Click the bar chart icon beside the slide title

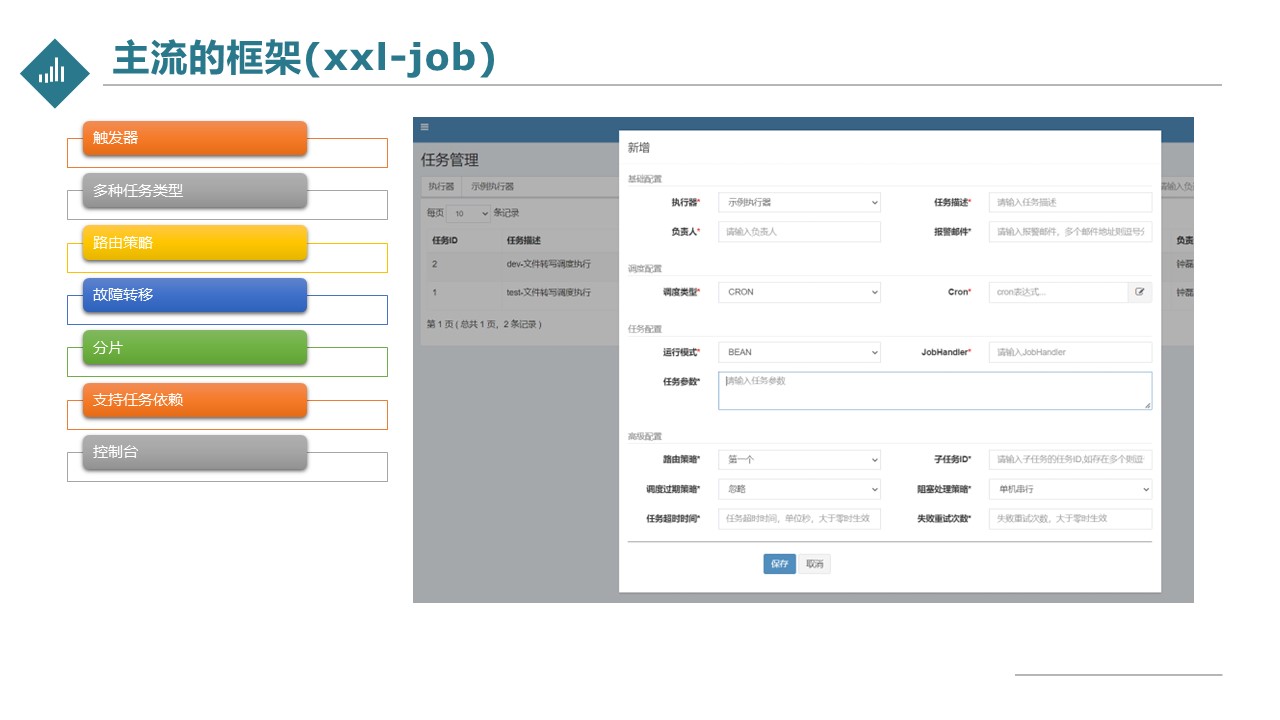(x=54, y=73)
